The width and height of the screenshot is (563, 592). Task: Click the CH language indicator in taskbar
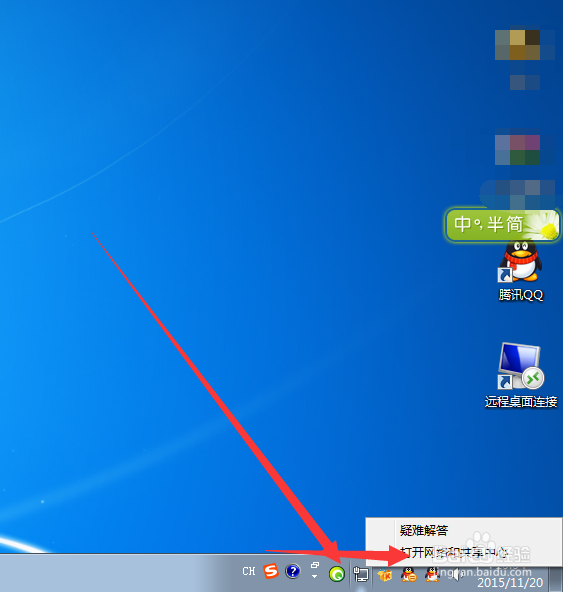point(249,571)
